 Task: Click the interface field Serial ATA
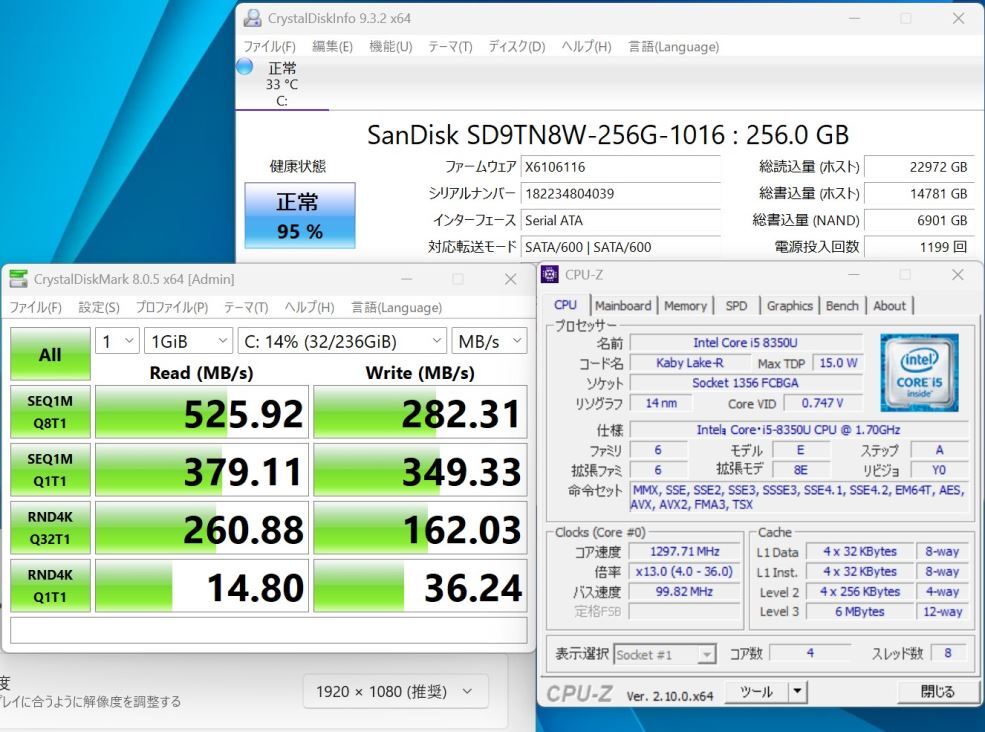(620, 221)
